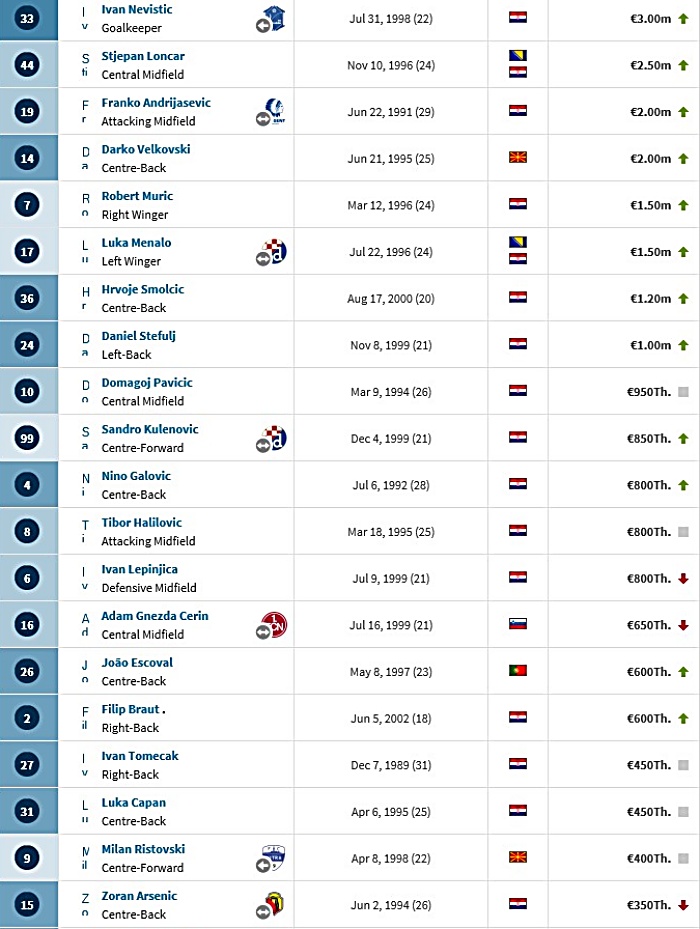Click the red down arrow beside Ivan Lepinjica's value
Screen dimensions: 700x929
683,579
